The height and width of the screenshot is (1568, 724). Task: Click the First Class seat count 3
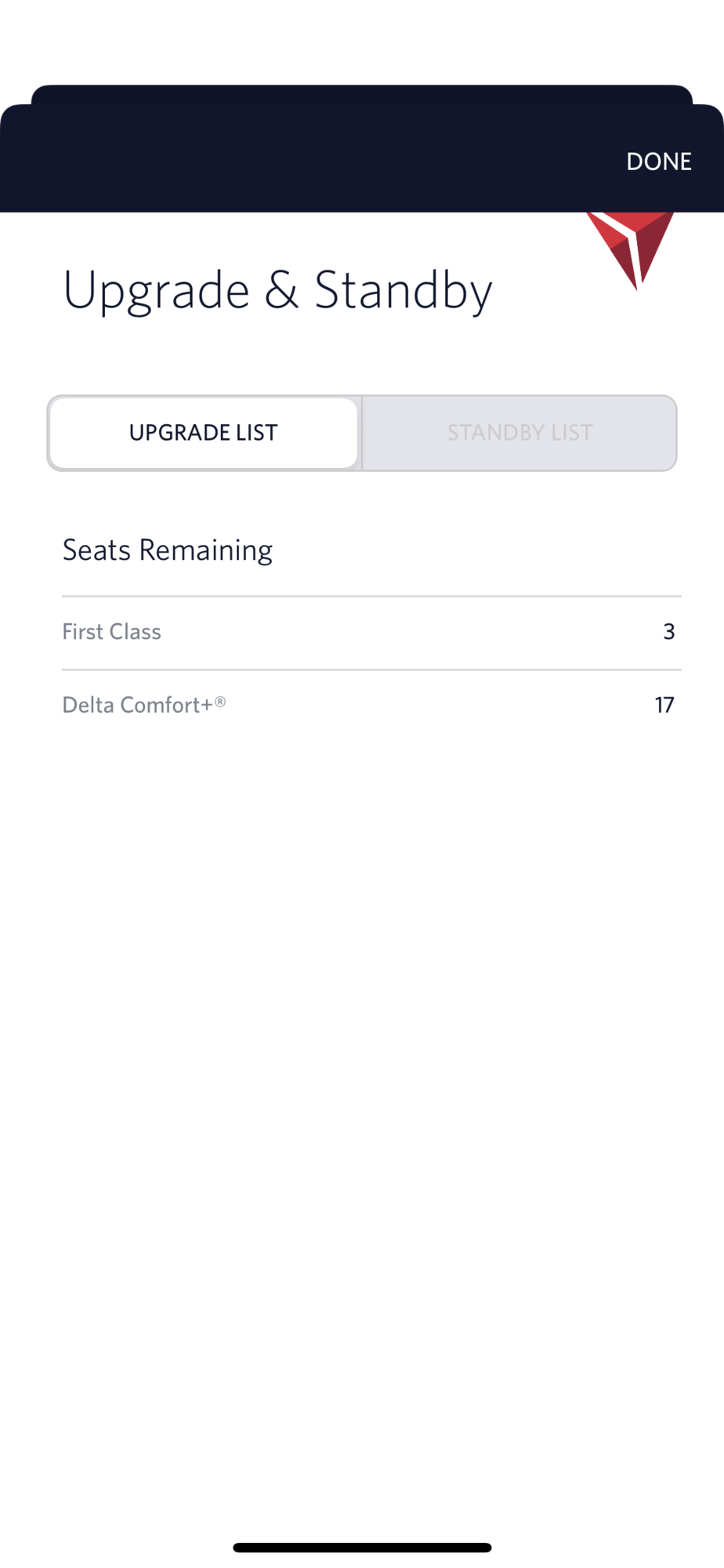click(668, 632)
